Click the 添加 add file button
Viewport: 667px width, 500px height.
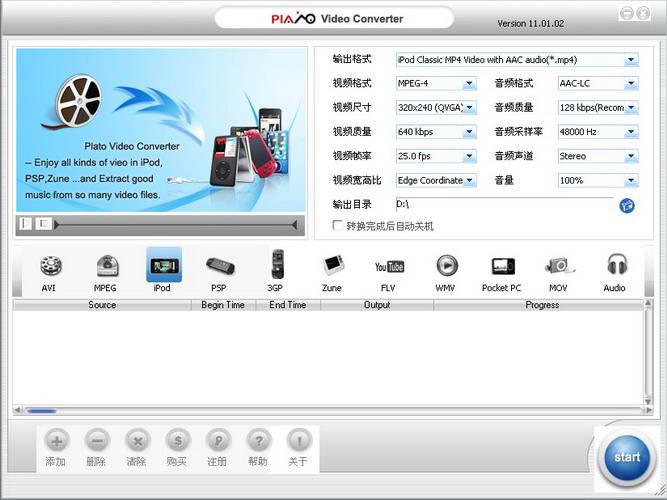click(x=56, y=448)
